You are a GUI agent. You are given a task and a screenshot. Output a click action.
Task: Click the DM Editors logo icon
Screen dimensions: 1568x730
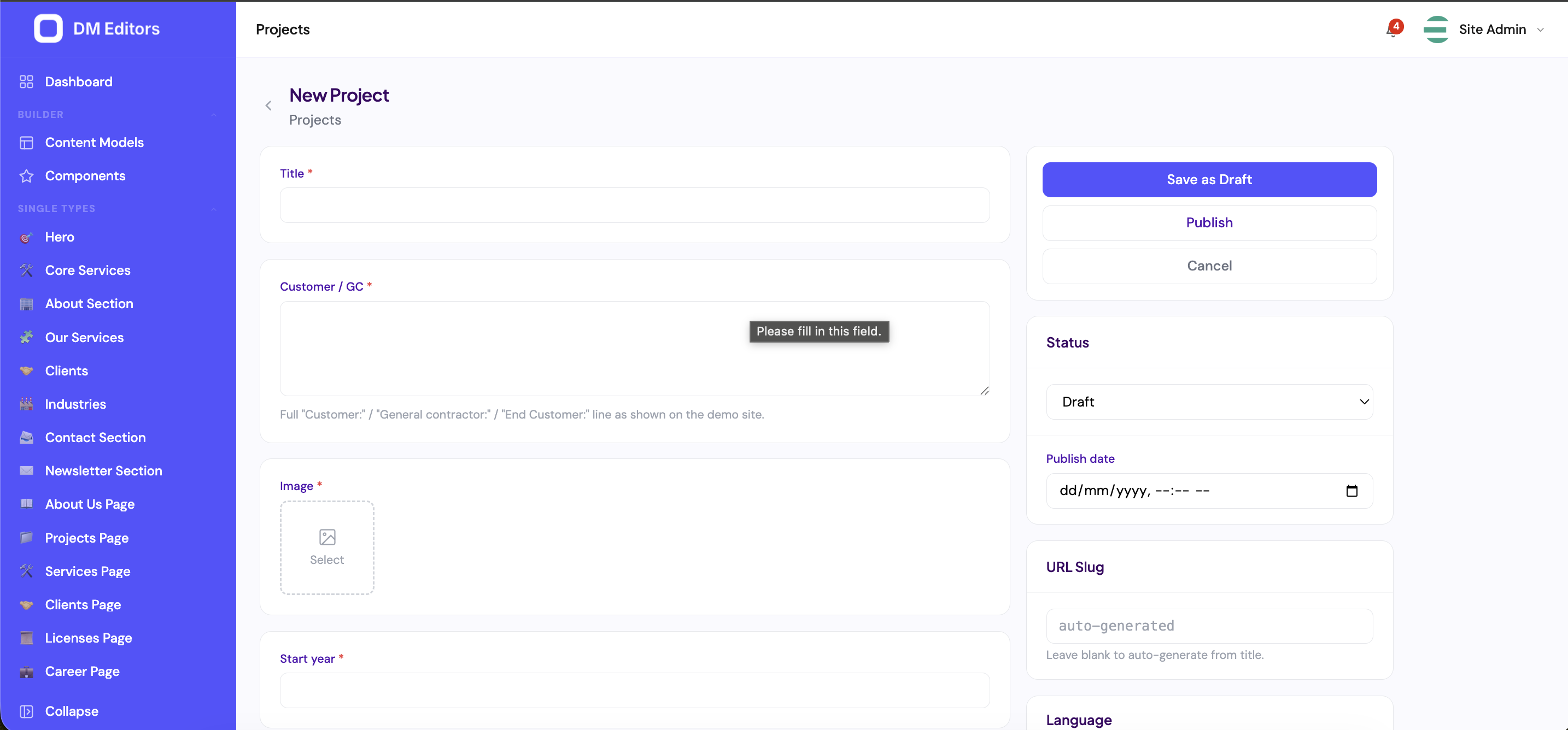pyautogui.click(x=48, y=28)
